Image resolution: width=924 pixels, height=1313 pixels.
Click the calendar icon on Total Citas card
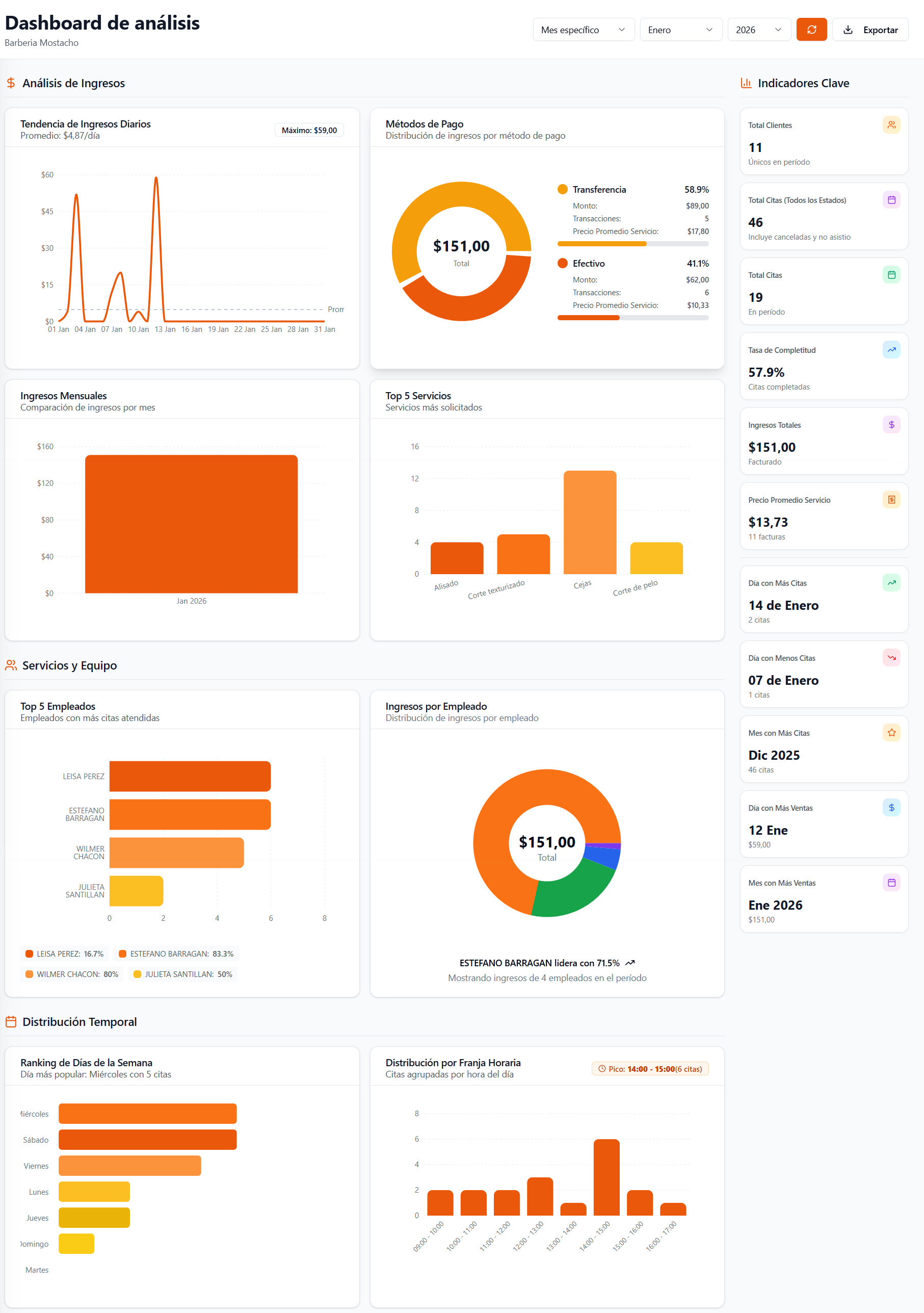(x=891, y=274)
